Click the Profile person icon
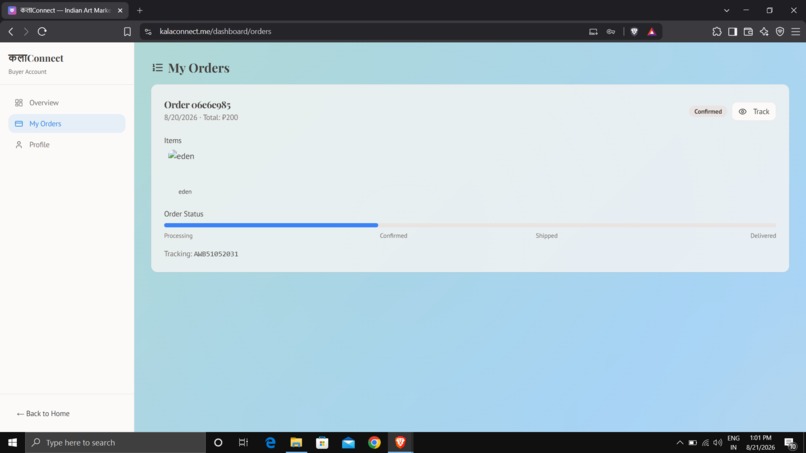806x453 pixels. click(19, 144)
